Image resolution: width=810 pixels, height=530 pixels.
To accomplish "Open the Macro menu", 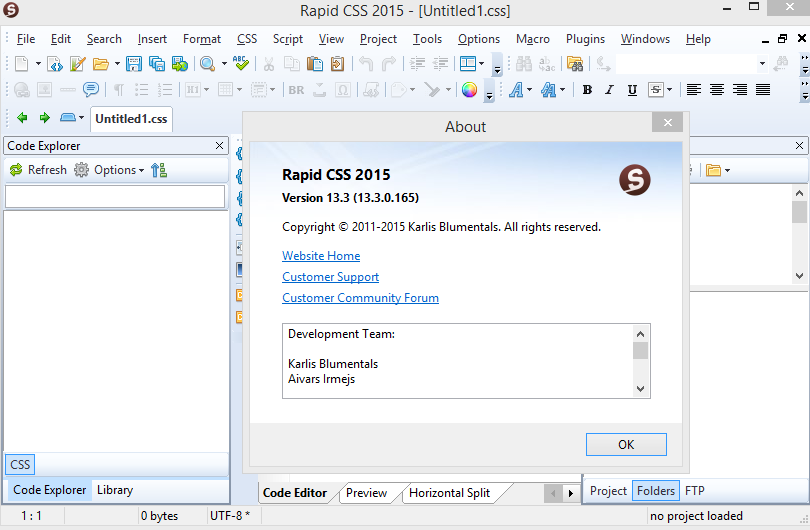I will [x=533, y=39].
